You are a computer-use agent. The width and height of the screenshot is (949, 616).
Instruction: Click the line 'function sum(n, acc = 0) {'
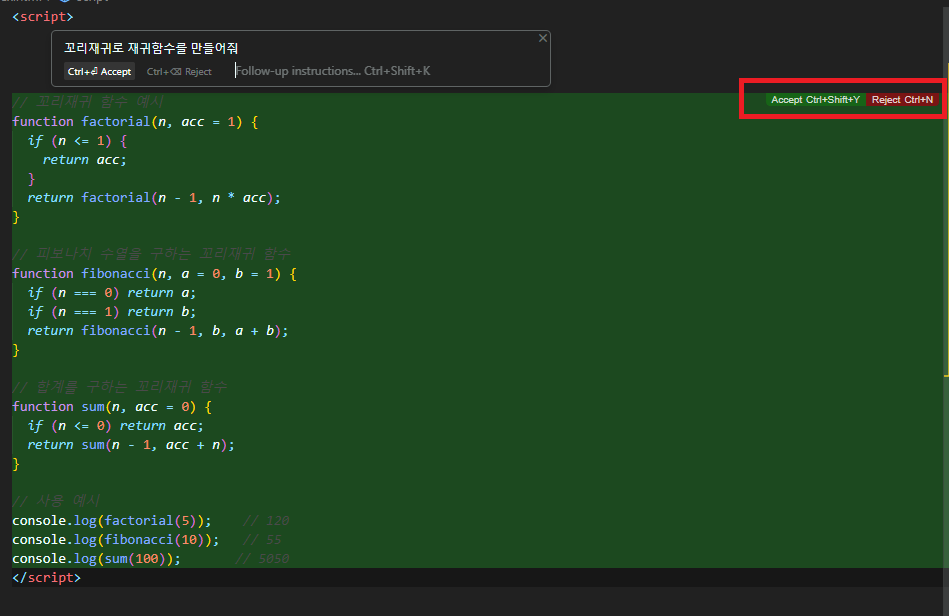(x=112, y=407)
